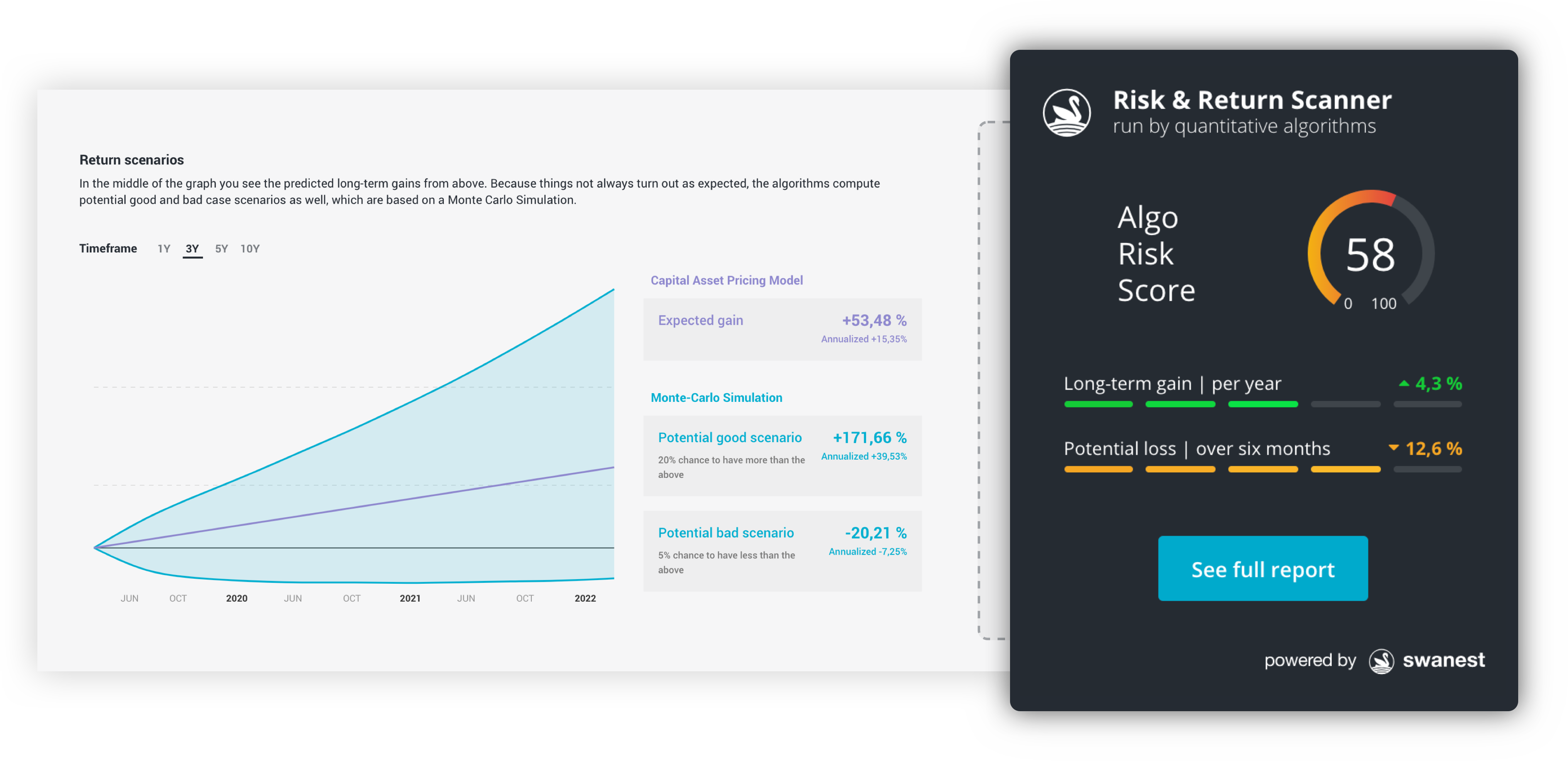Switch timeframe to 10Y

250,248
